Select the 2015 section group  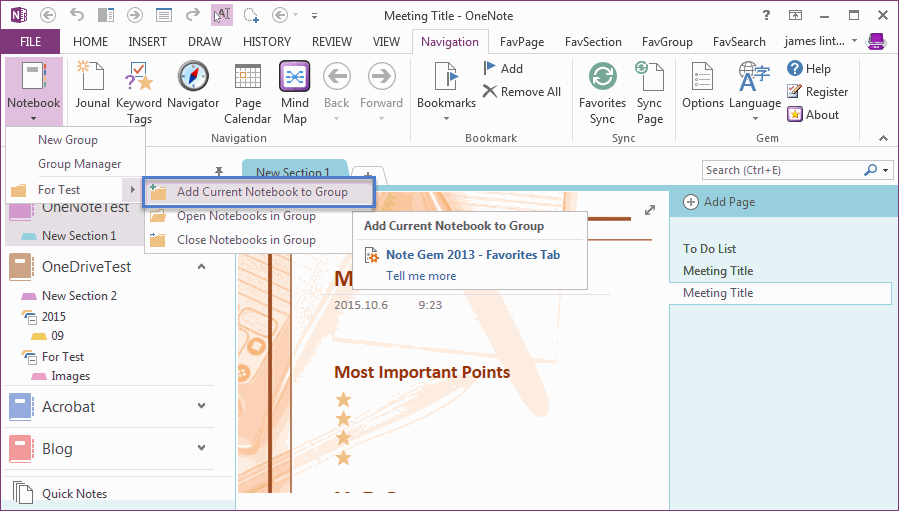tap(53, 317)
